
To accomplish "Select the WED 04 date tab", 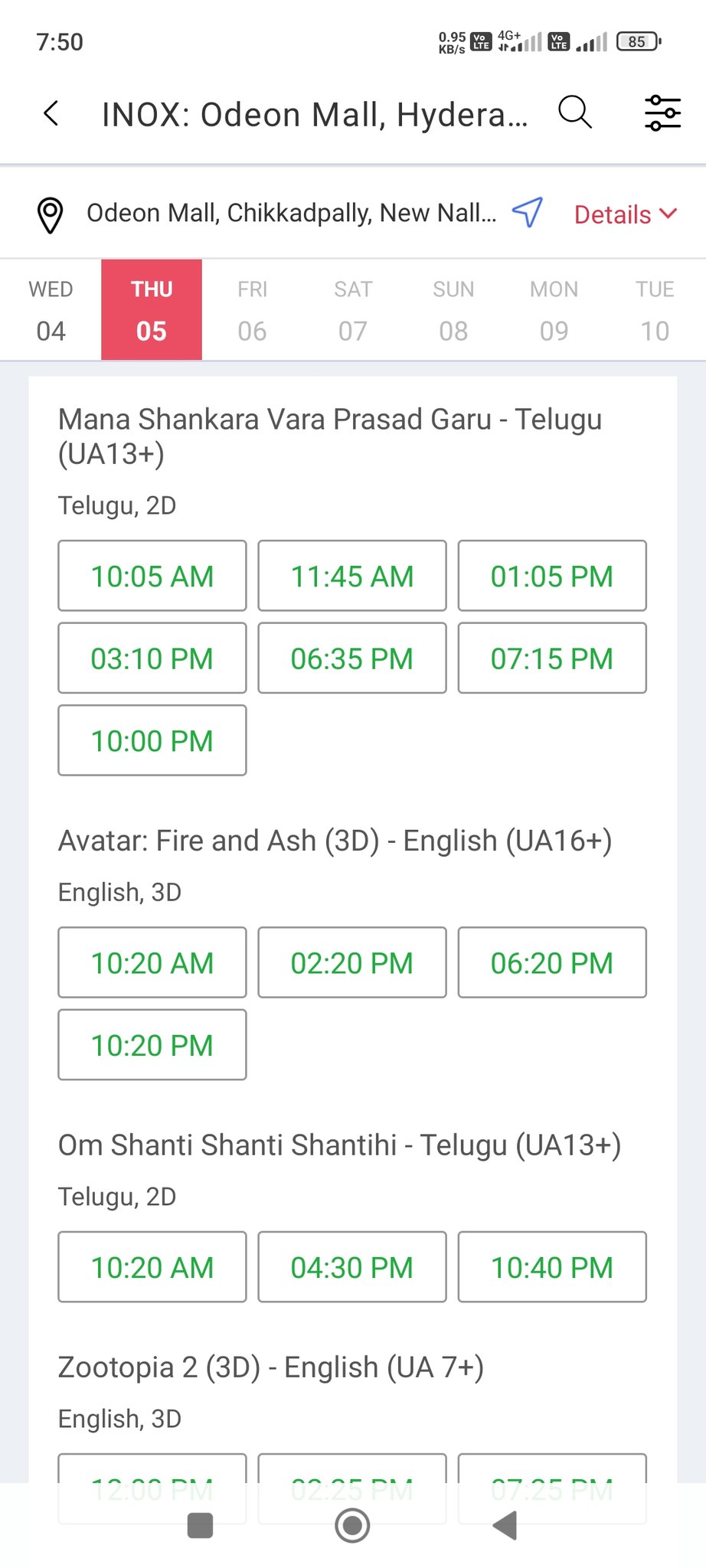I will coord(51,310).
